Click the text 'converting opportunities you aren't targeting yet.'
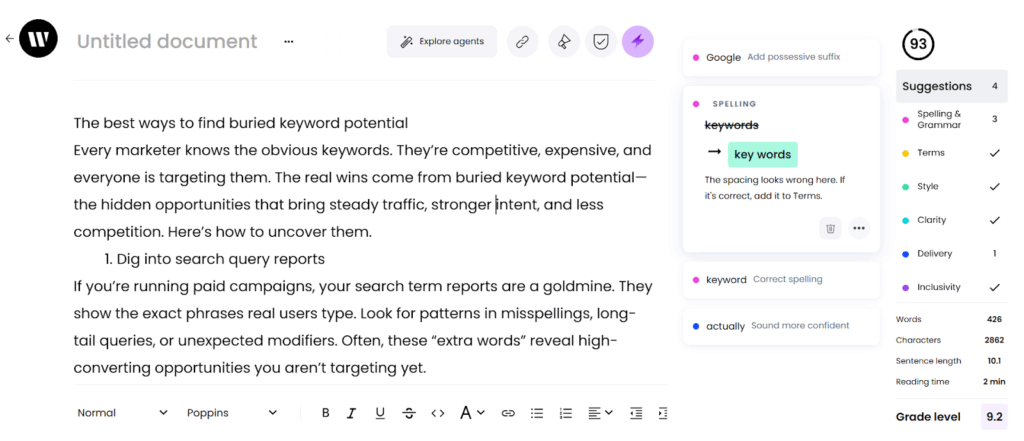 pos(249,368)
